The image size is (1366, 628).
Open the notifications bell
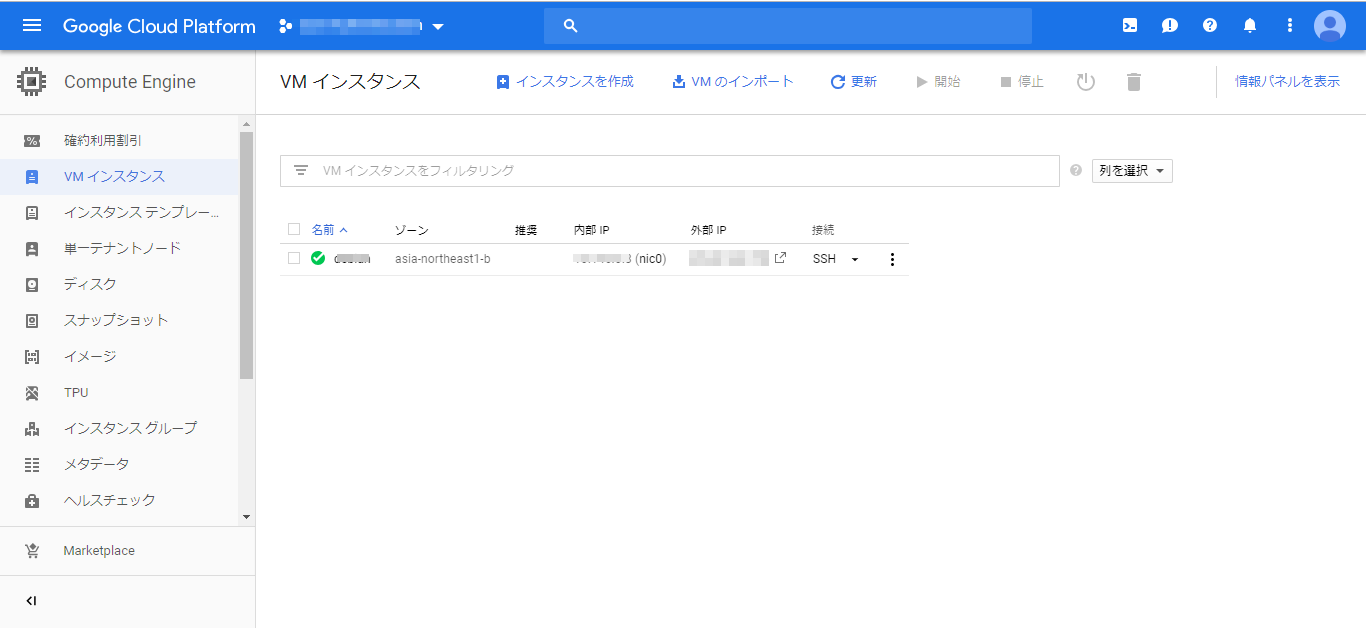tap(1249, 26)
